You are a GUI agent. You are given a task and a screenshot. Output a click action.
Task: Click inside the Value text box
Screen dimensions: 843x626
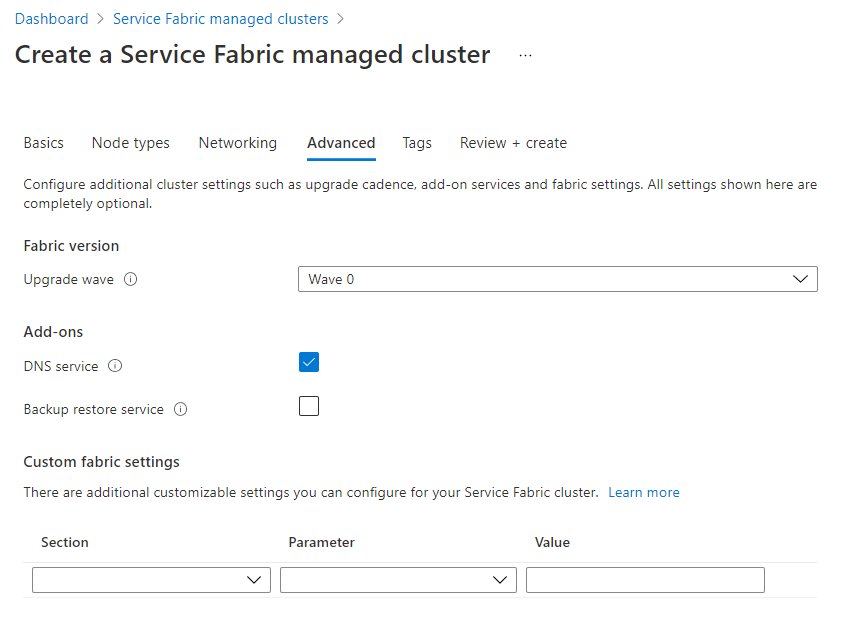click(x=645, y=579)
